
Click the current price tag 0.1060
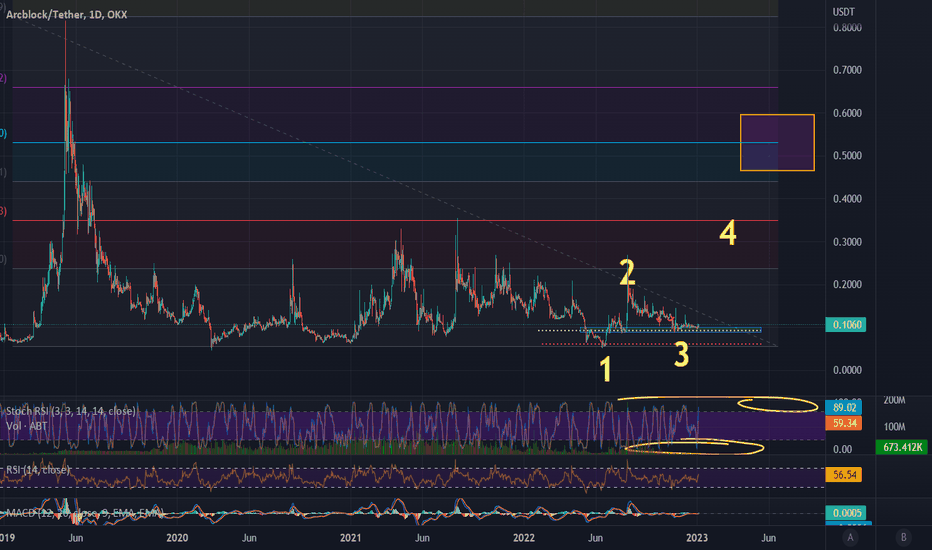tap(846, 325)
